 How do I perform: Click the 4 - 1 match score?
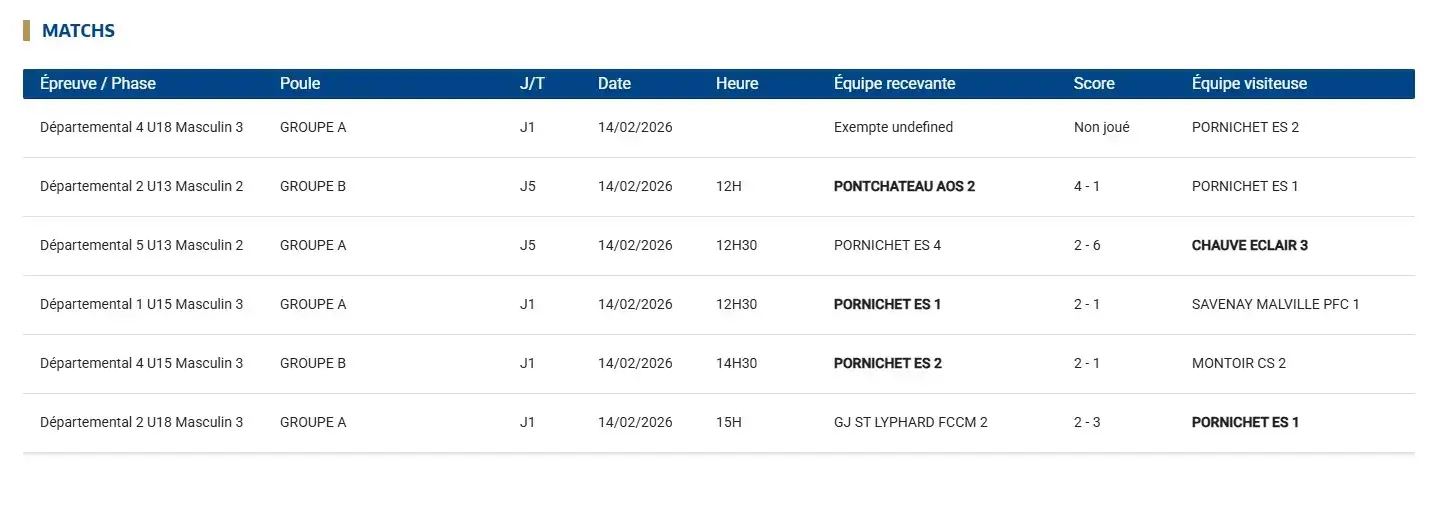tap(1086, 187)
